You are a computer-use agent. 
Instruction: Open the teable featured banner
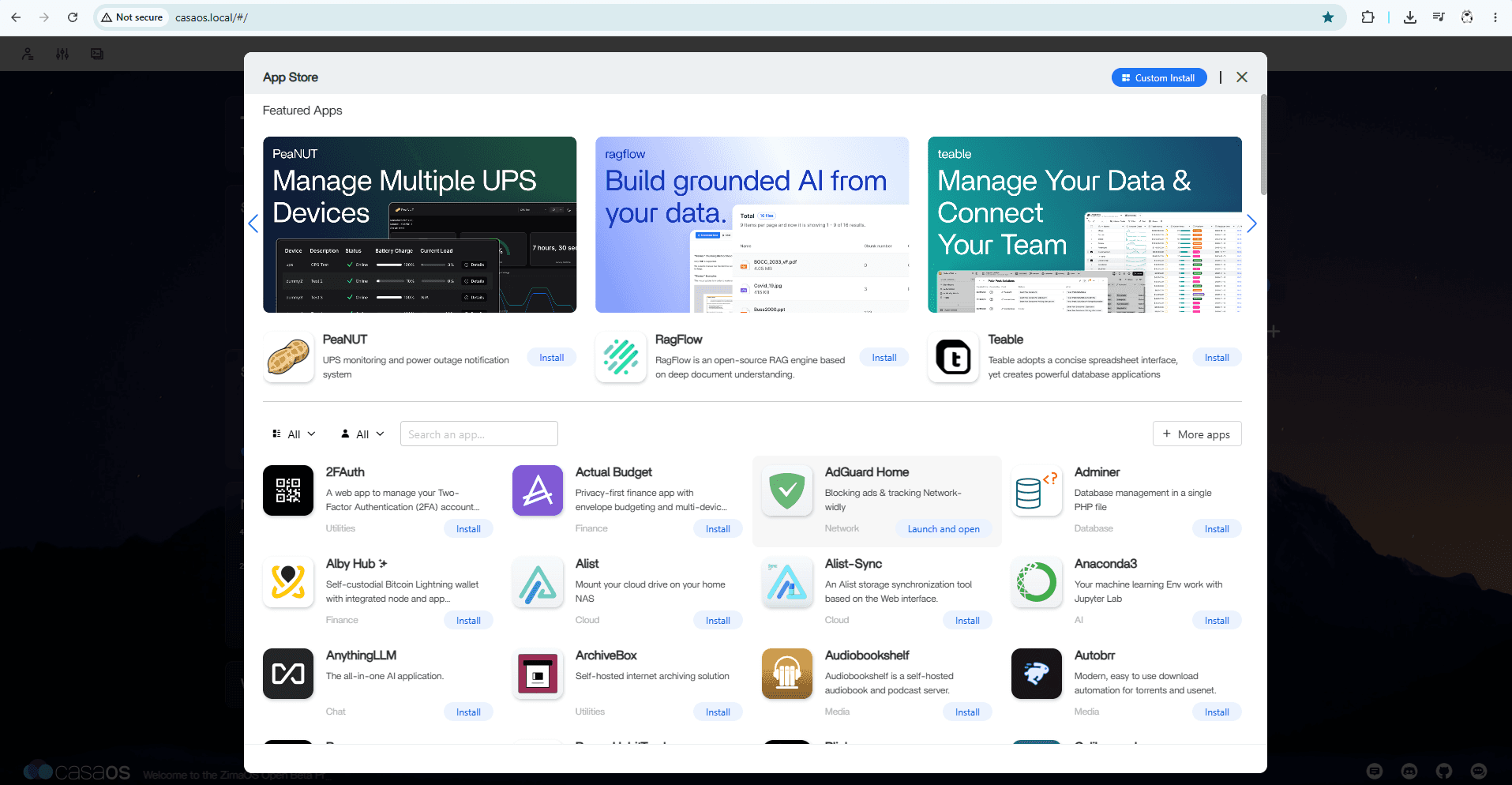1085,224
